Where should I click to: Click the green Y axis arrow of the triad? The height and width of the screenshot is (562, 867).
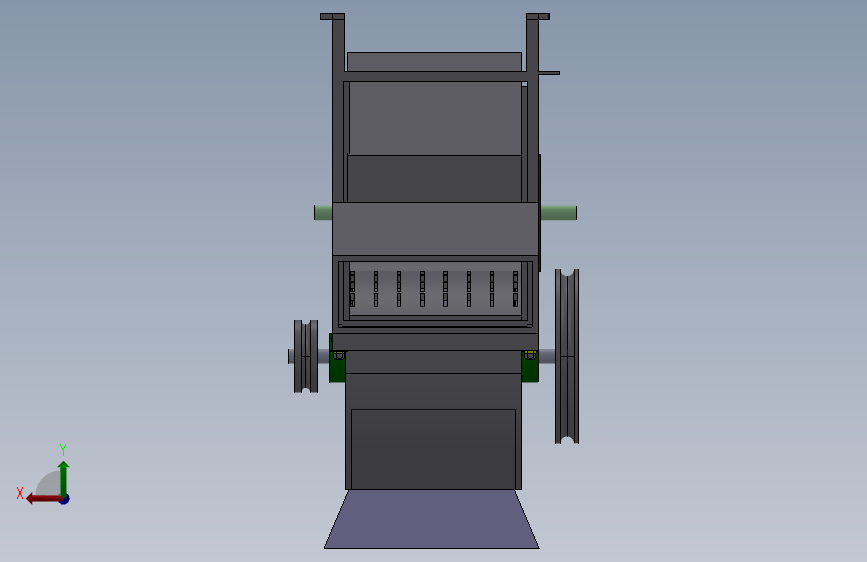(64, 479)
